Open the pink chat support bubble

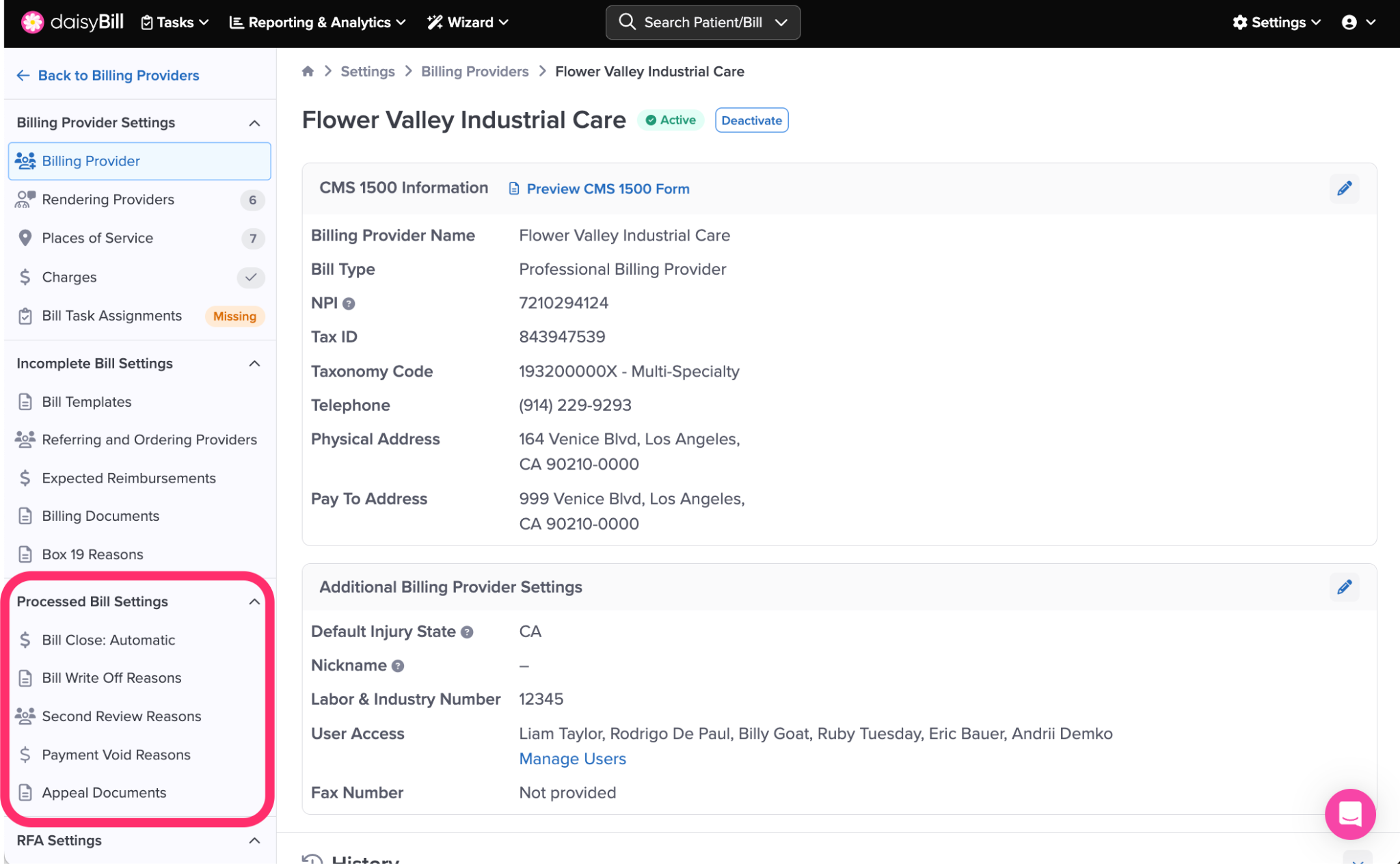pos(1349,813)
